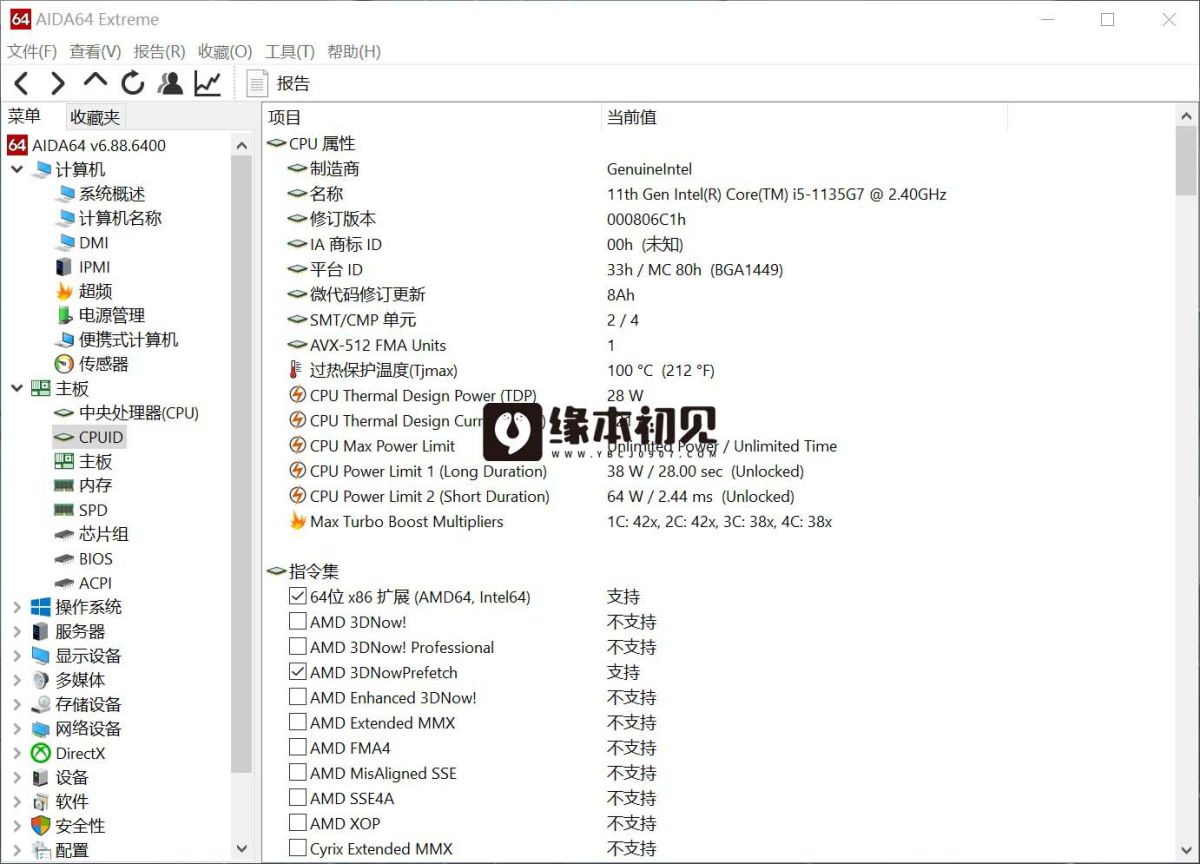This screenshot has height=864, width=1200.
Task: Select the 主板 item under CPUID
Action: (x=83, y=461)
